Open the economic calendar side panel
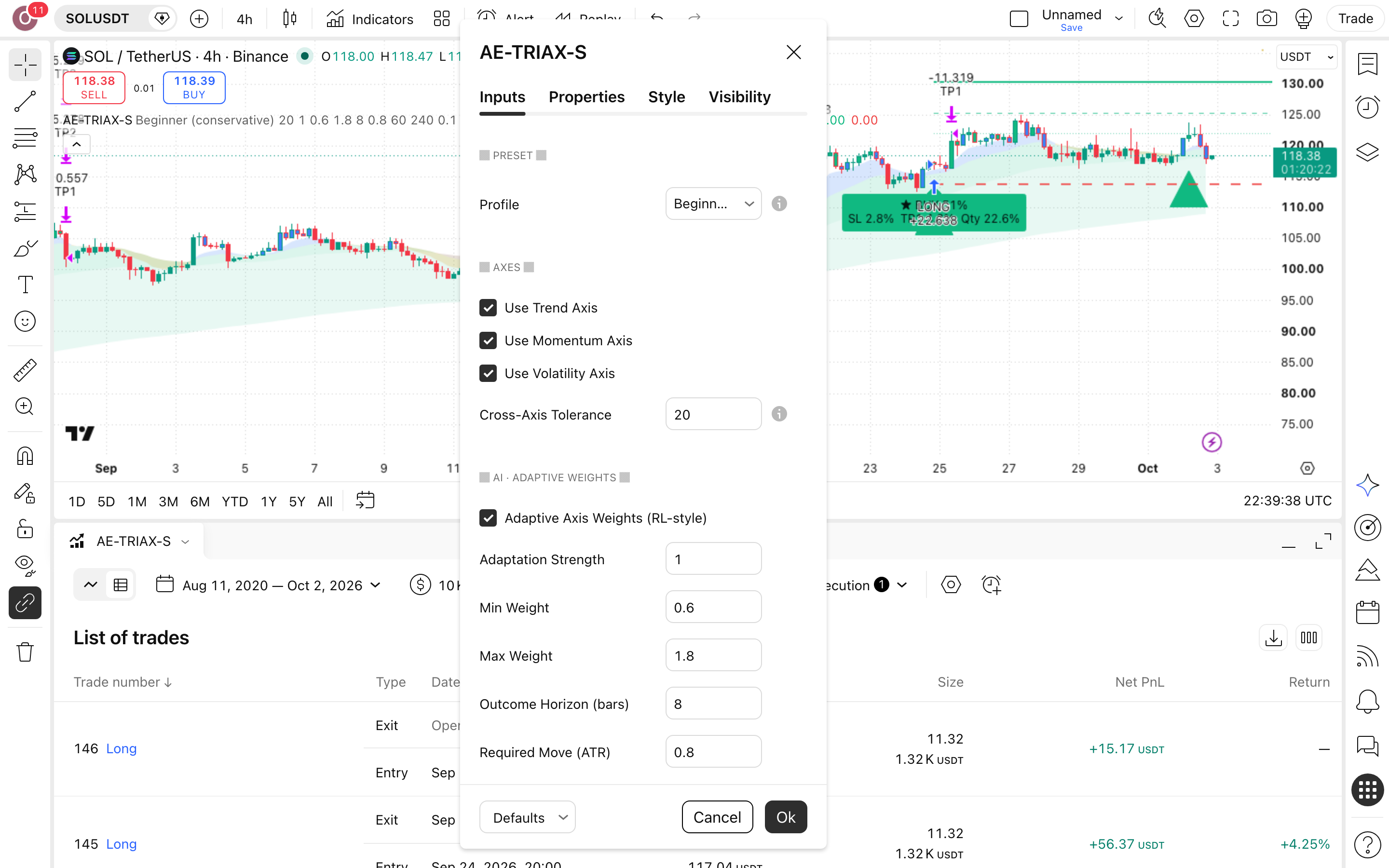Image resolution: width=1389 pixels, height=868 pixels. tap(1367, 612)
